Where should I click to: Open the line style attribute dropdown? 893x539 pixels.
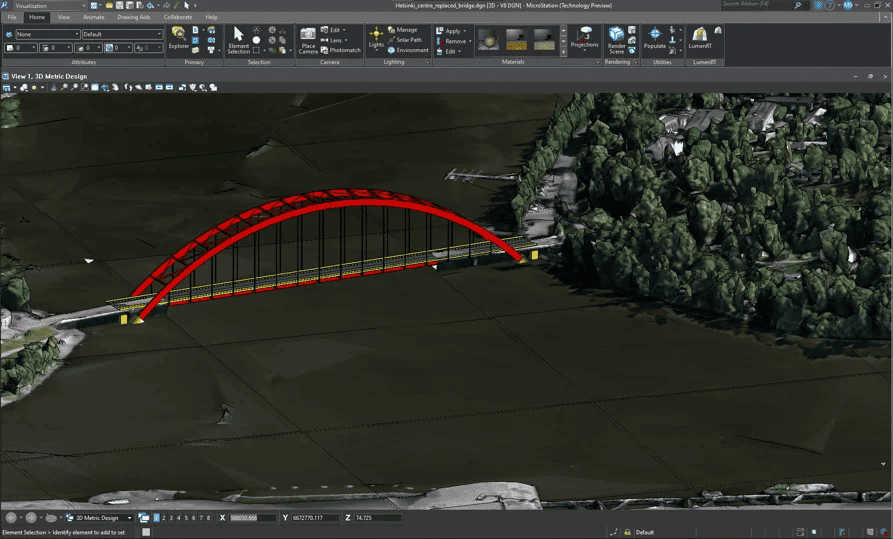click(x=56, y=48)
